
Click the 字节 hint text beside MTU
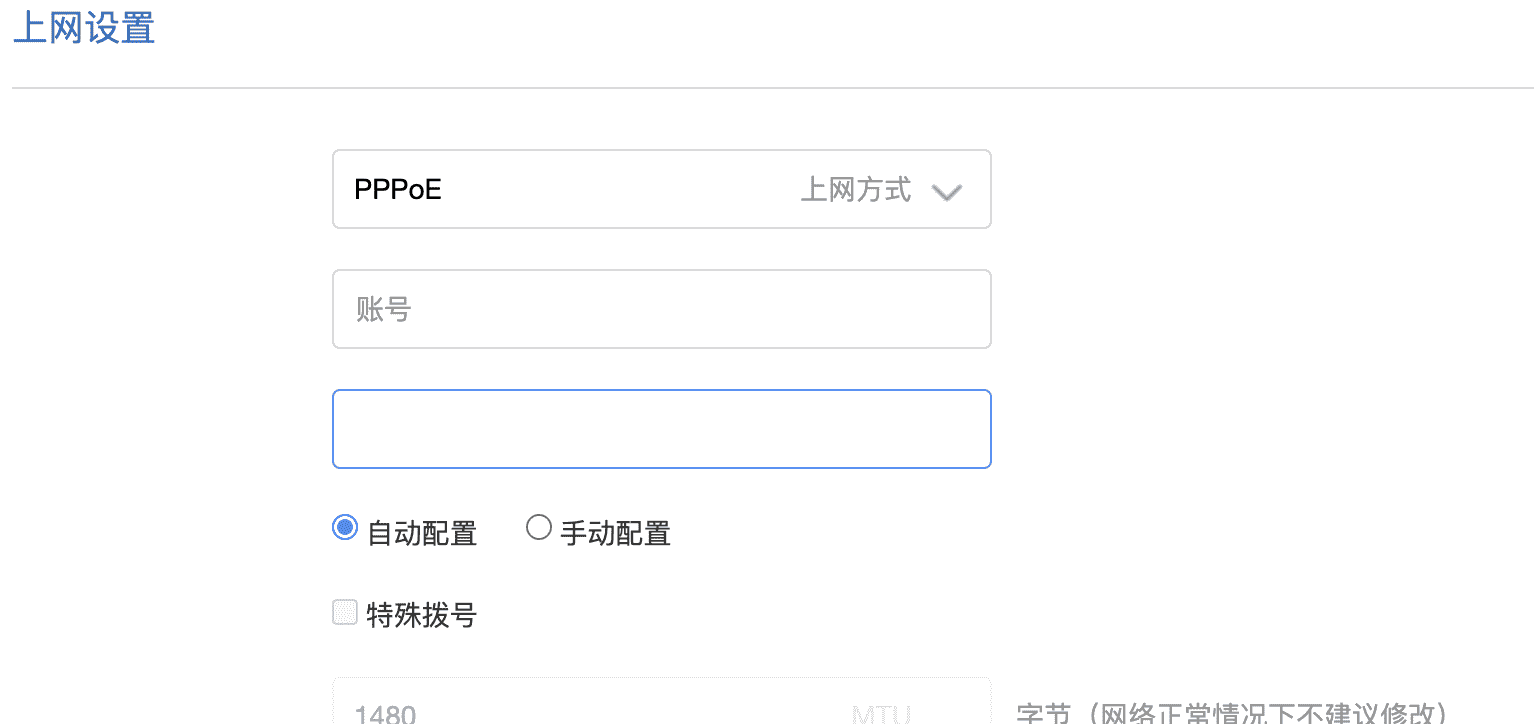1044,714
